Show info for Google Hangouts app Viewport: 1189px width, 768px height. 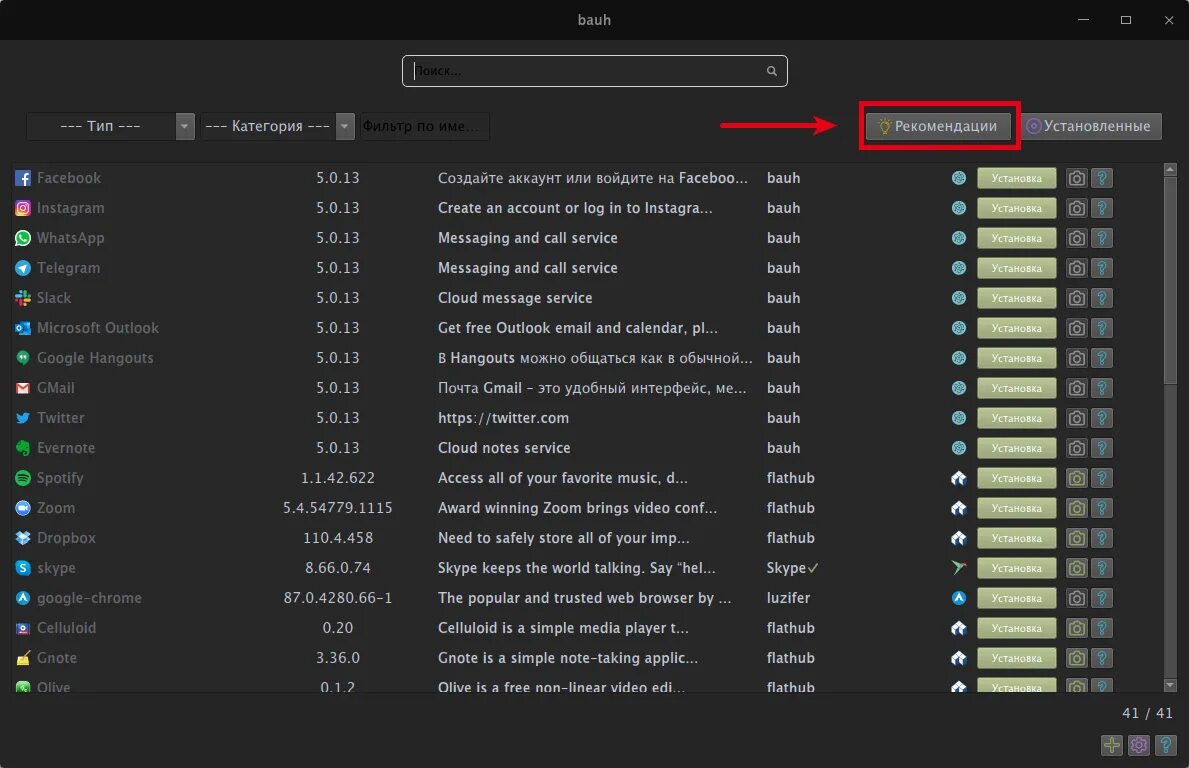(1102, 358)
